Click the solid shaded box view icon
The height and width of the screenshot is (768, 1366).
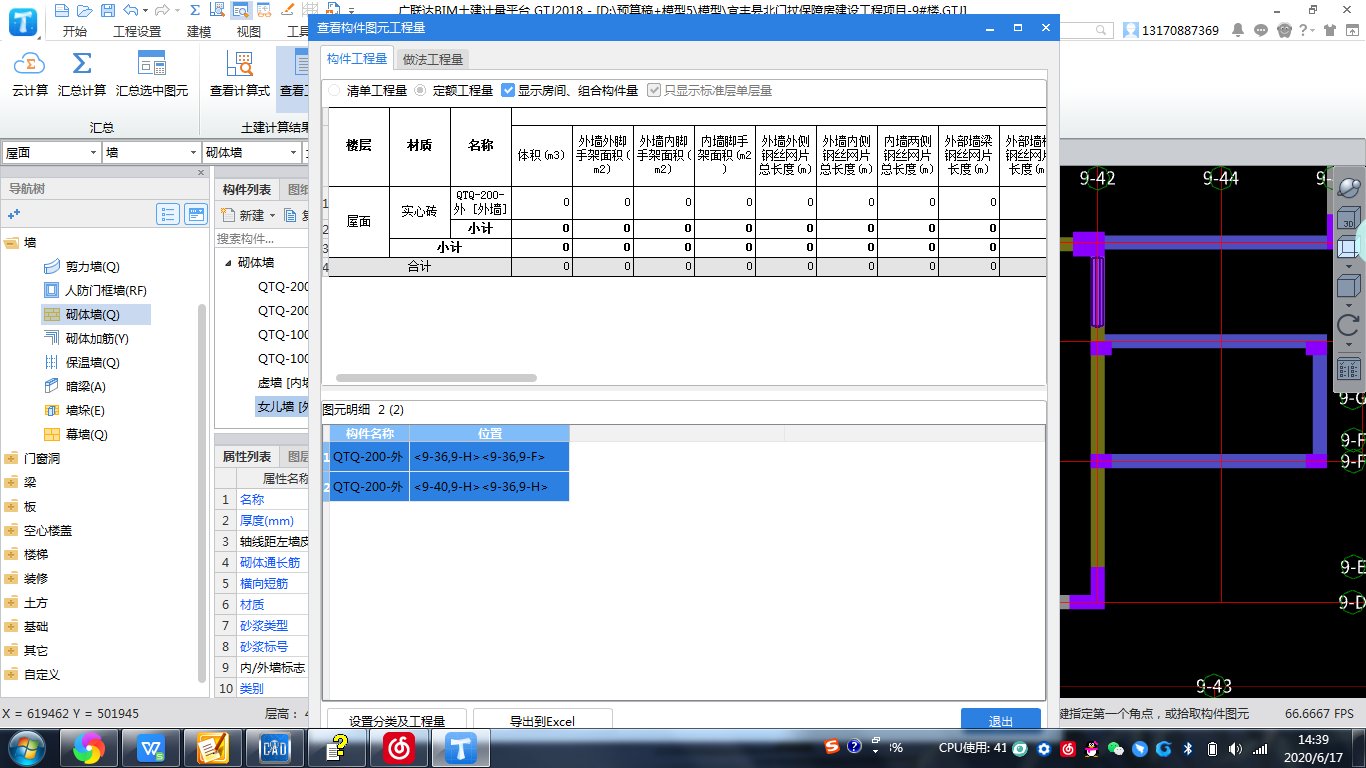point(1349,287)
